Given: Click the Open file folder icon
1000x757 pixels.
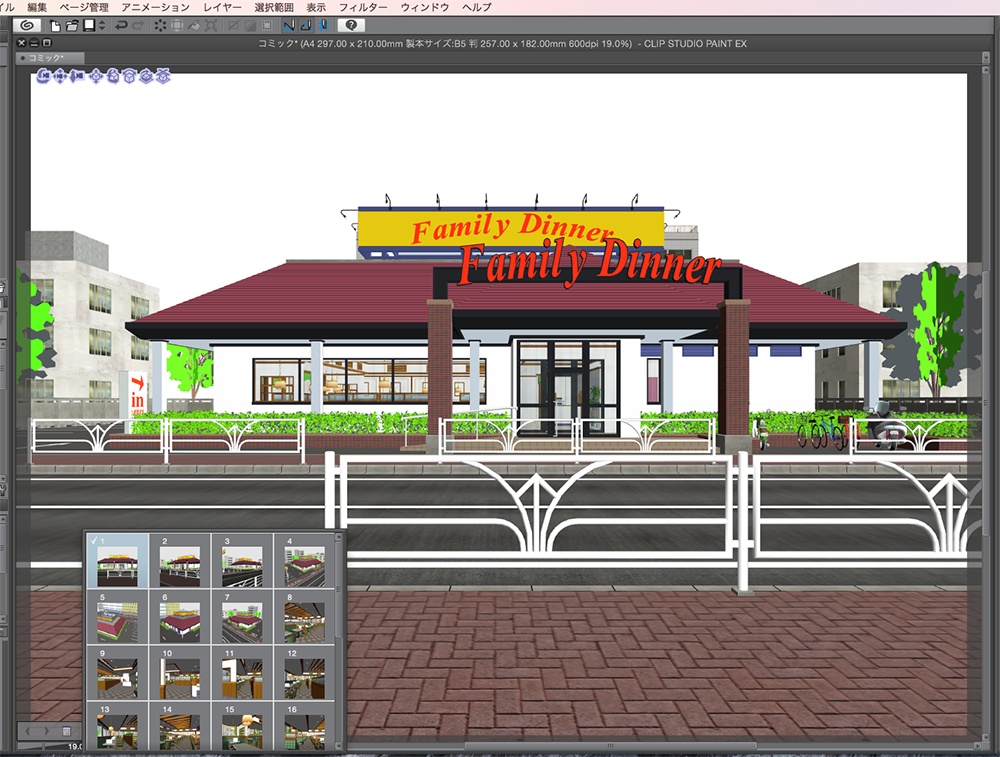Looking at the screenshot, I should 72,26.
